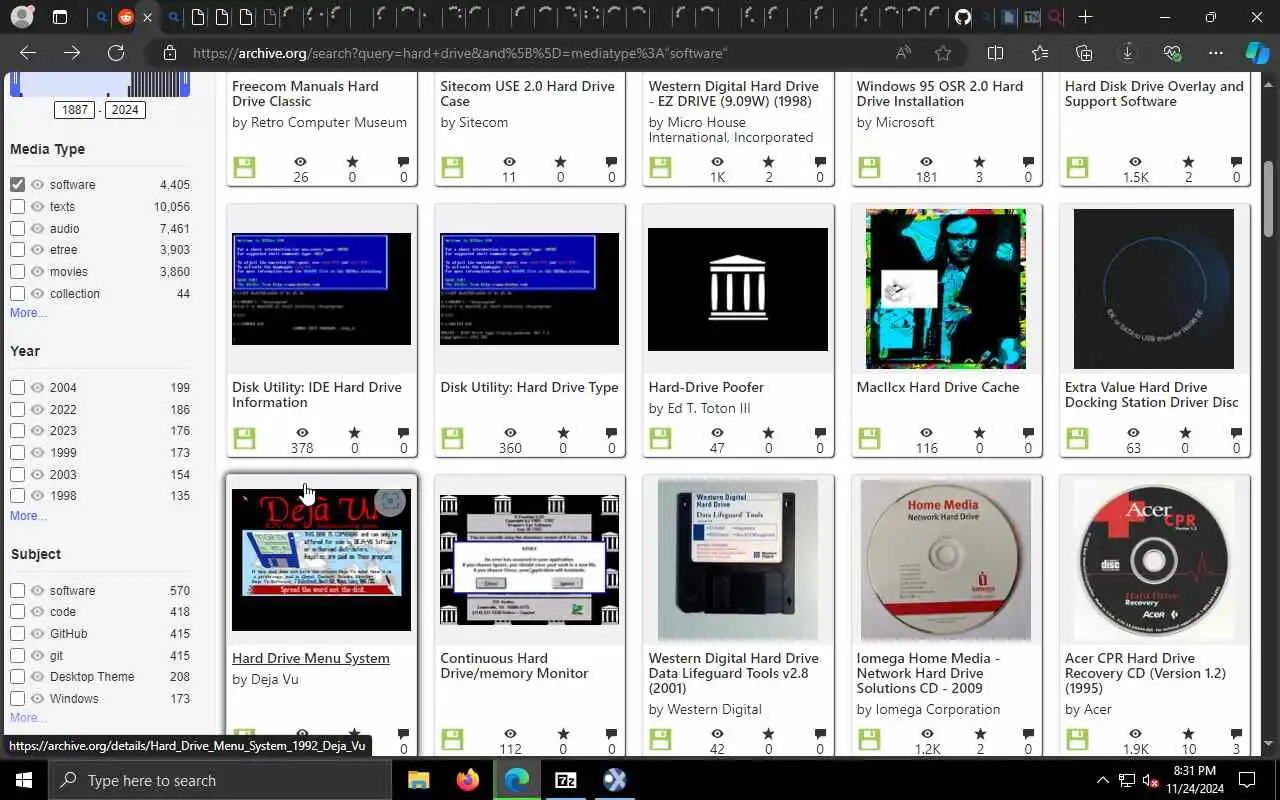Click the Read aloud icon in address bar

pos(903,53)
